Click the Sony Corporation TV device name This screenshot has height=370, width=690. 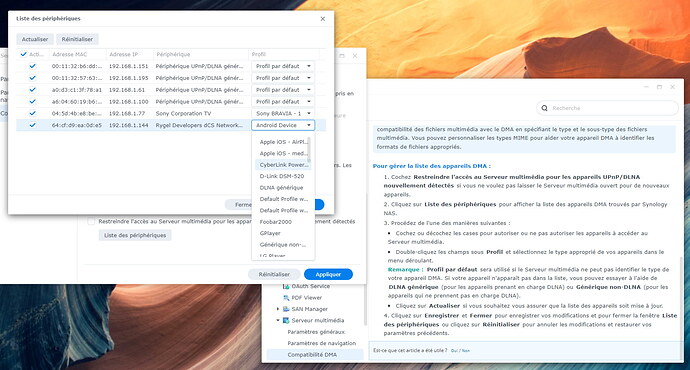(183, 114)
